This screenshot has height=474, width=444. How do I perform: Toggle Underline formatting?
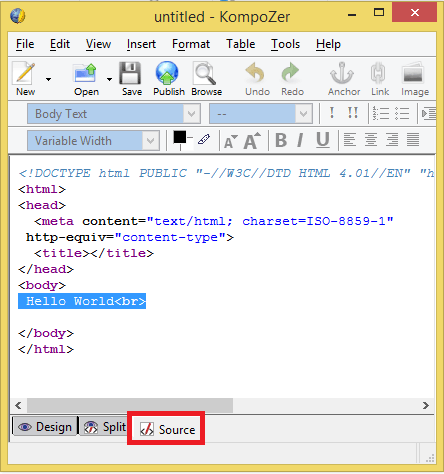[323, 140]
